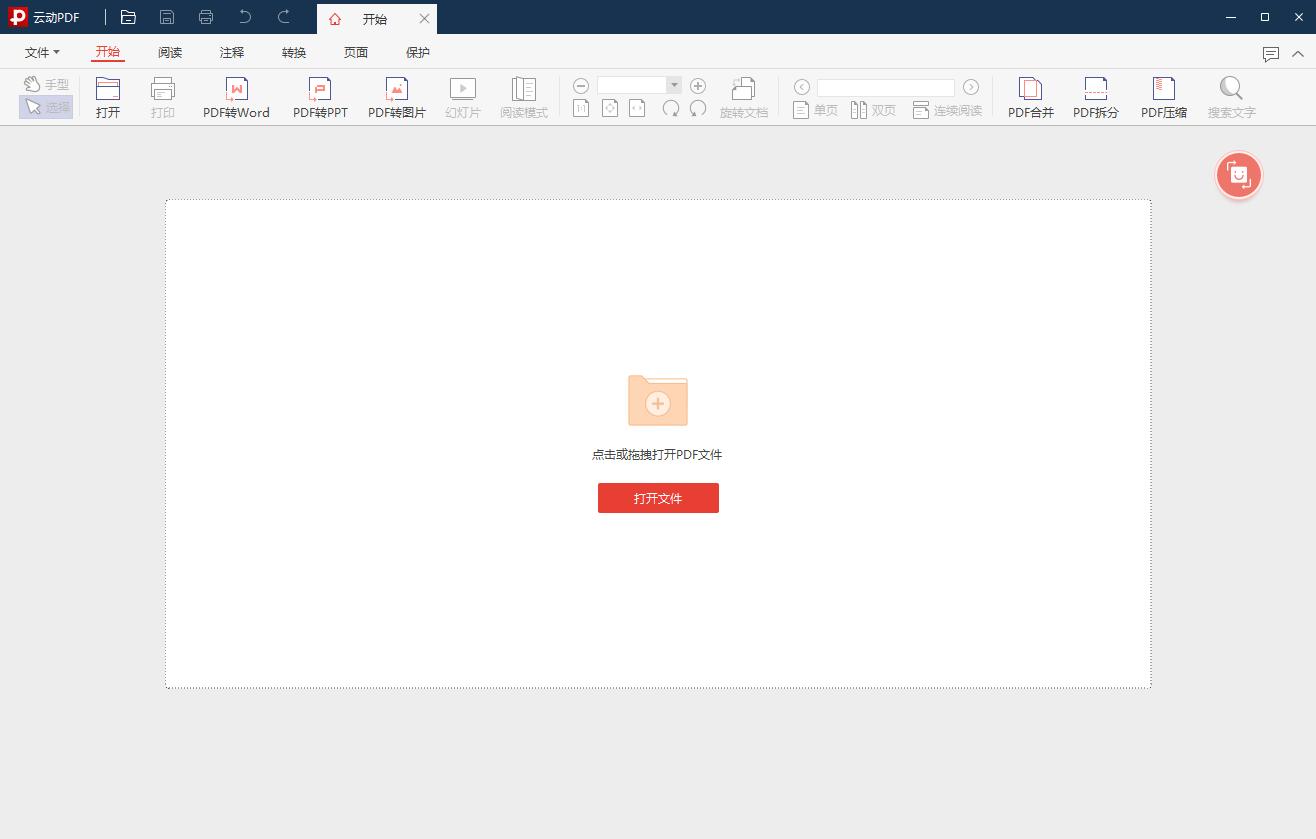The image size is (1316, 839).
Task: Set actual size 1:1 view
Action: pos(581,108)
